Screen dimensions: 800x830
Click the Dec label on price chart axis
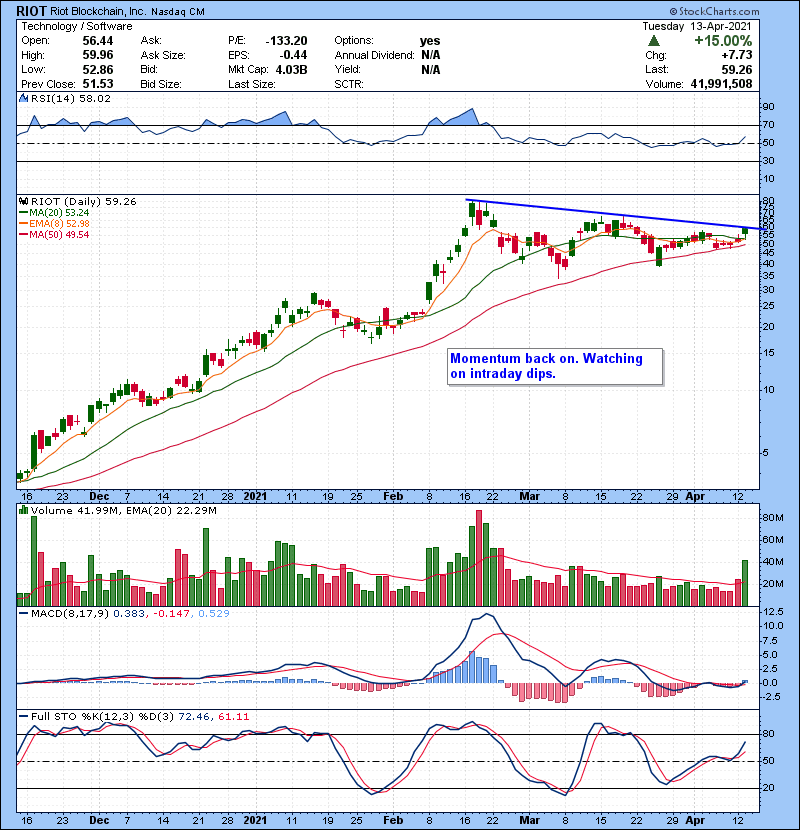(x=99, y=497)
